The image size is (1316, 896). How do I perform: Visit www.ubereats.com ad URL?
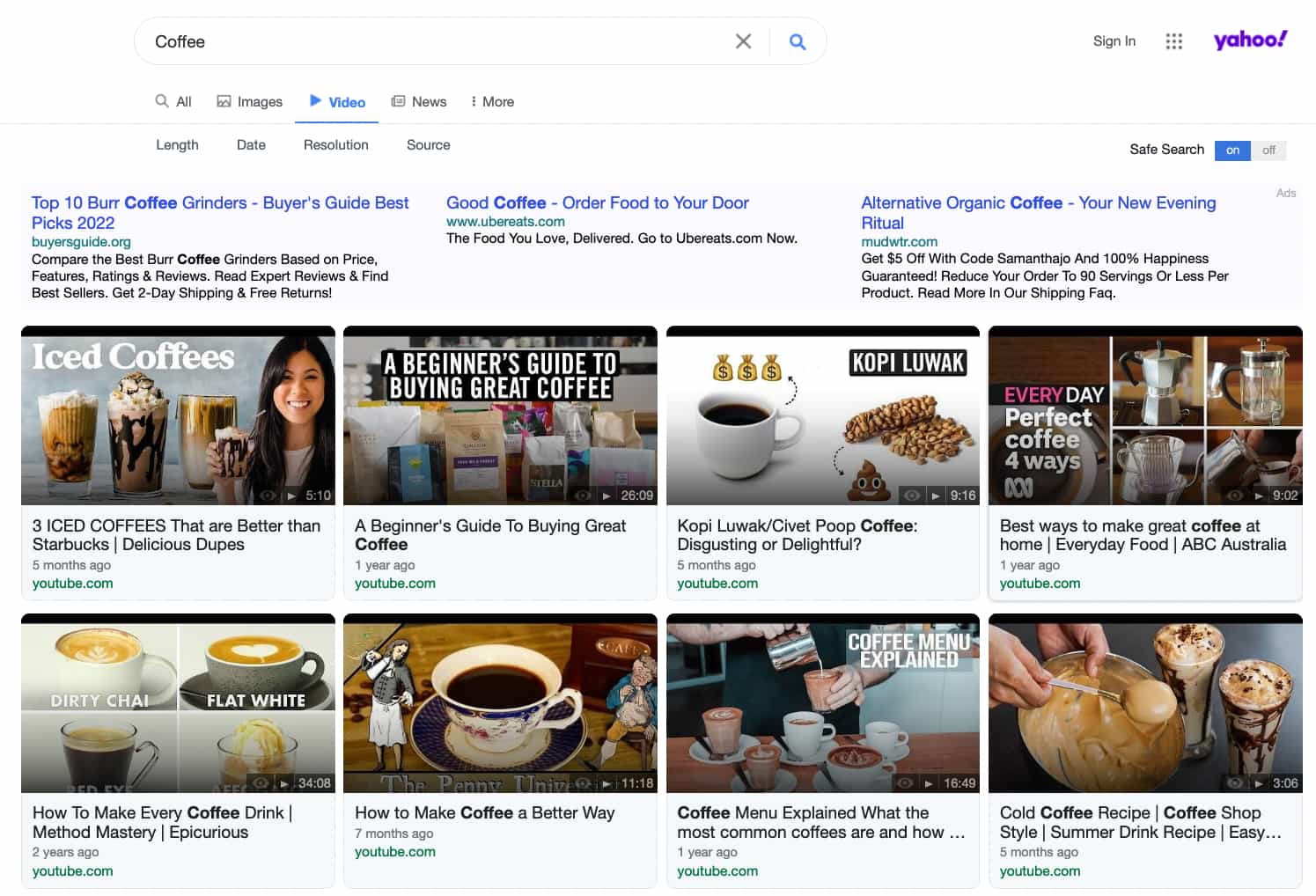505,222
